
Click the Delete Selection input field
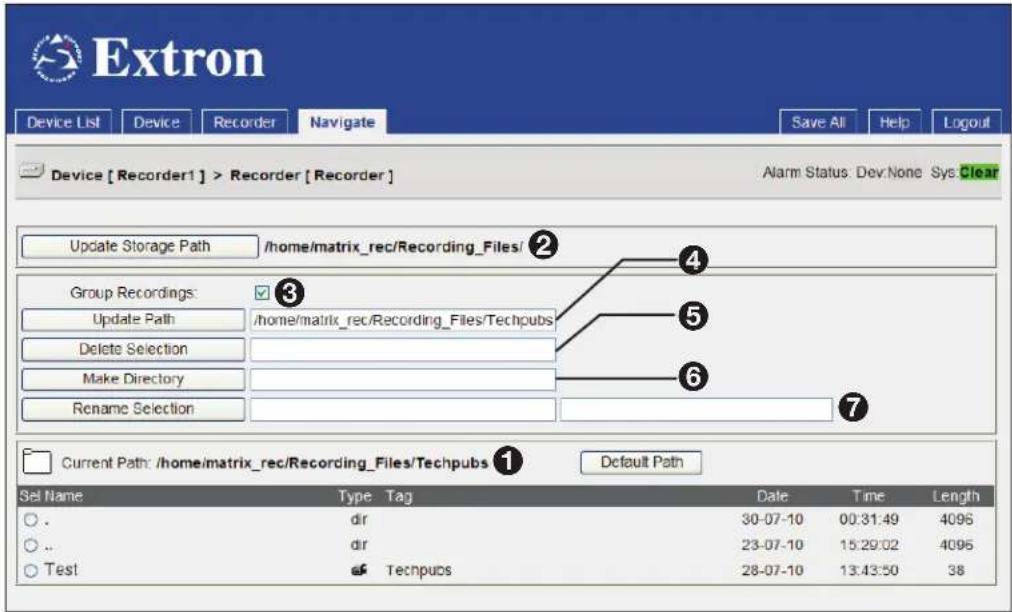pyautogui.click(x=403, y=349)
